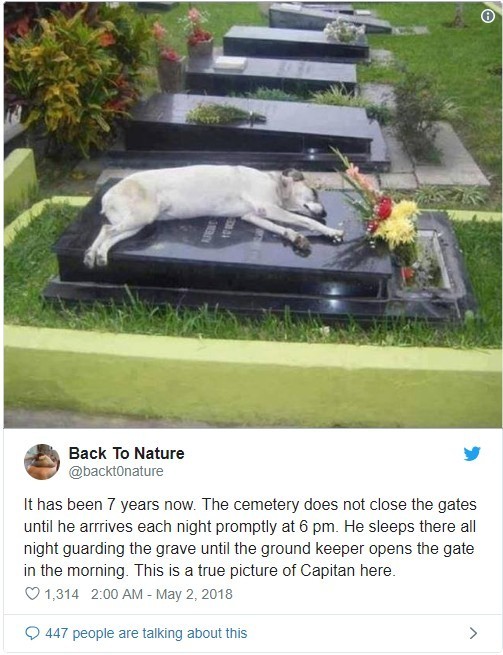Image resolution: width=503 pixels, height=655 pixels.
Task: Open the Twitter bird logo link
Action: [x=472, y=454]
